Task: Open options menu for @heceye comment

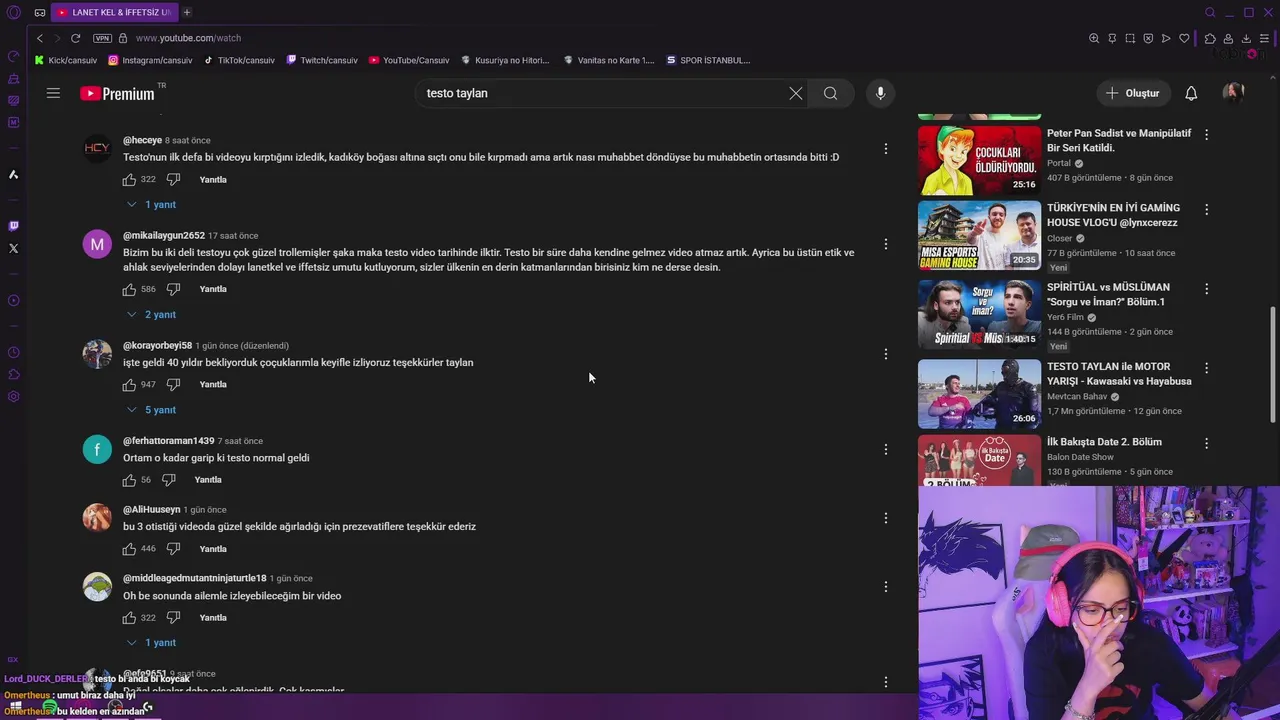Action: 885,149
